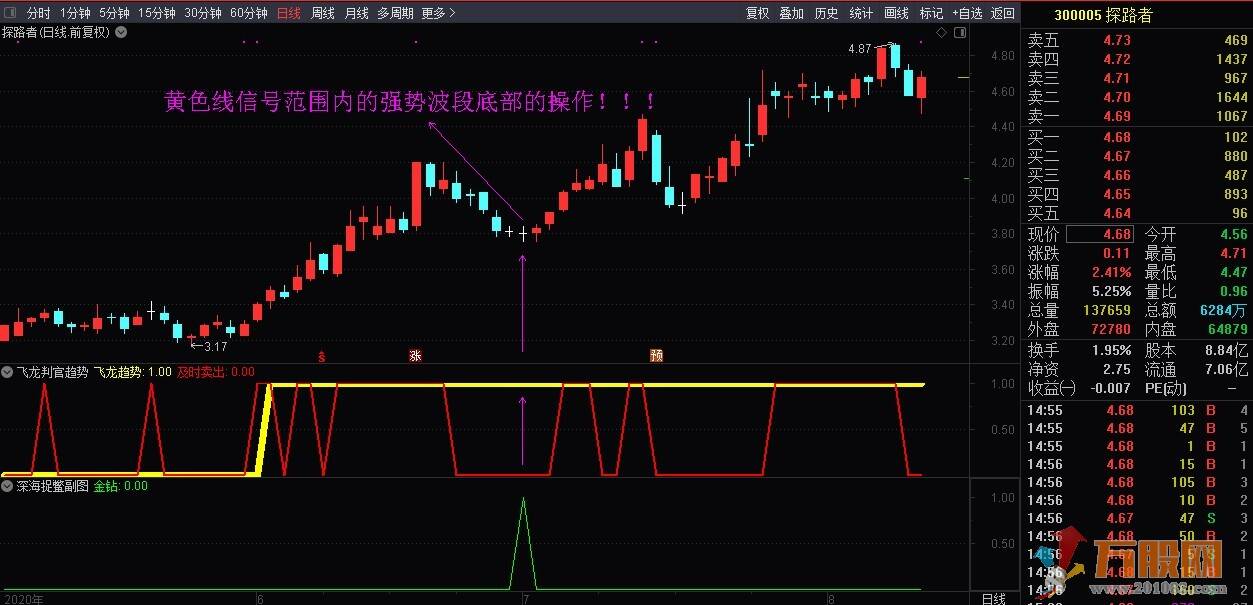Toggle 复权 price adjustment

758,13
